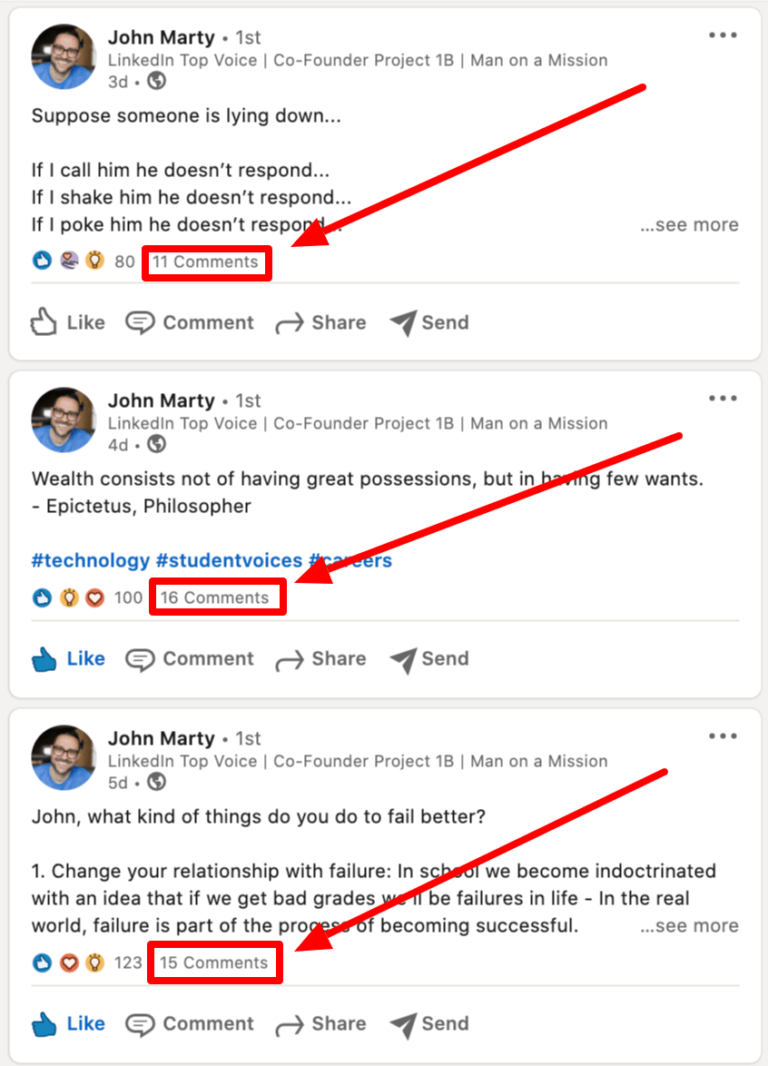The image size is (768, 1066).
Task: Unlike the Epictetus wealth quote post
Action: [67, 658]
